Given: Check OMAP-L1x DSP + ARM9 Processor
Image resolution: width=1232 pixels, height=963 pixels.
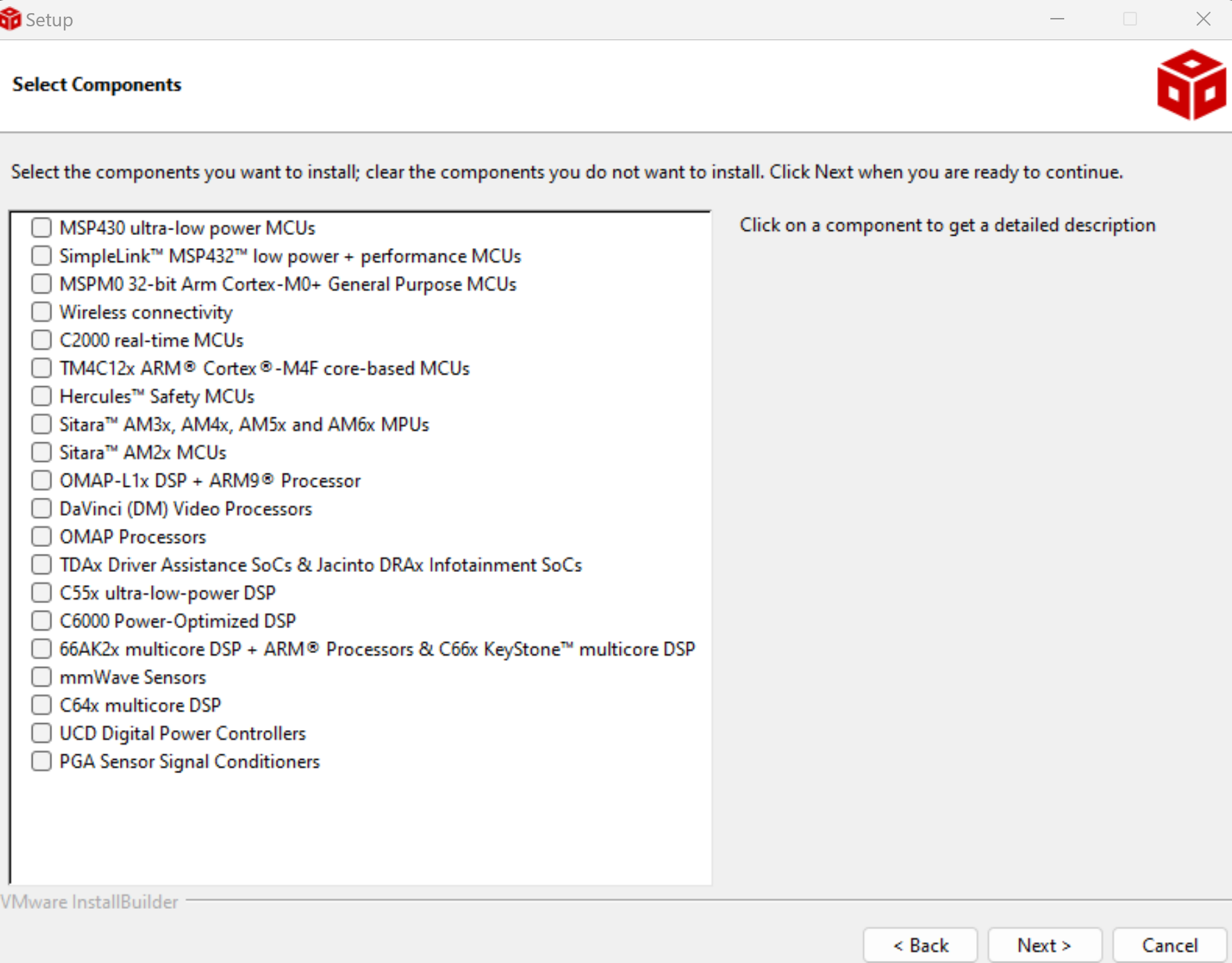Looking at the screenshot, I should click(42, 480).
